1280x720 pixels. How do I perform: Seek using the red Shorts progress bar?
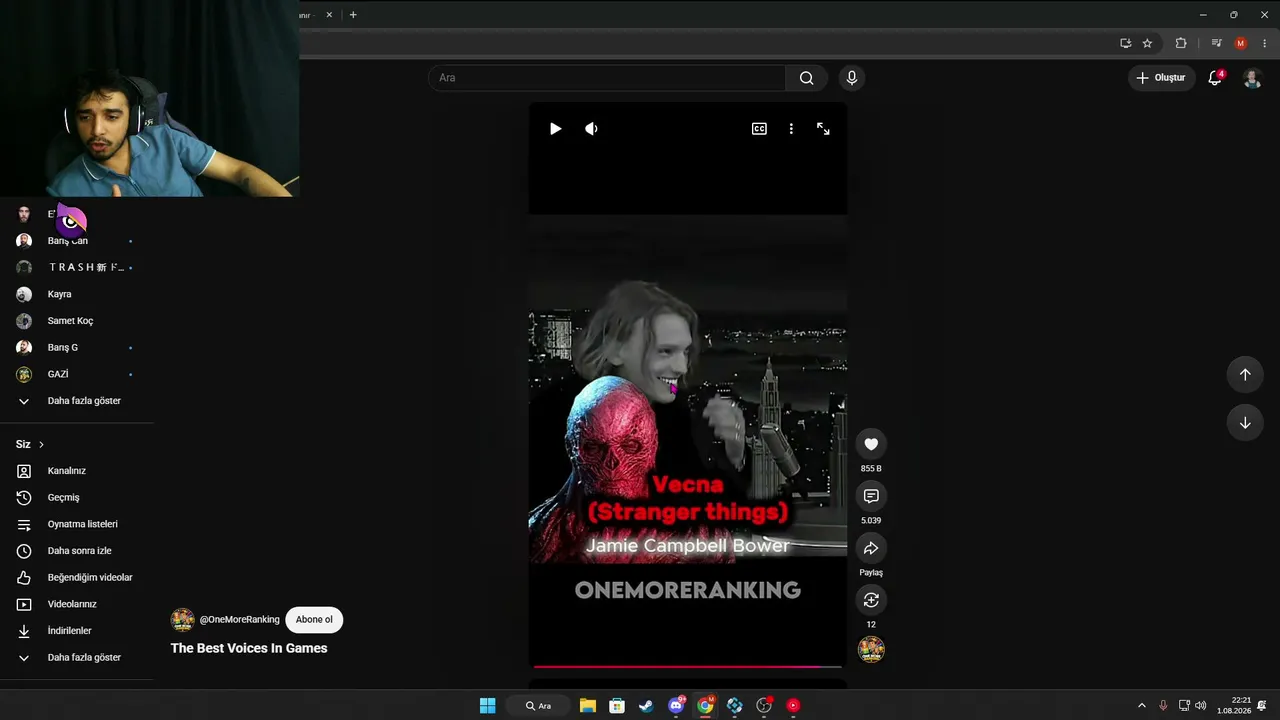688,666
